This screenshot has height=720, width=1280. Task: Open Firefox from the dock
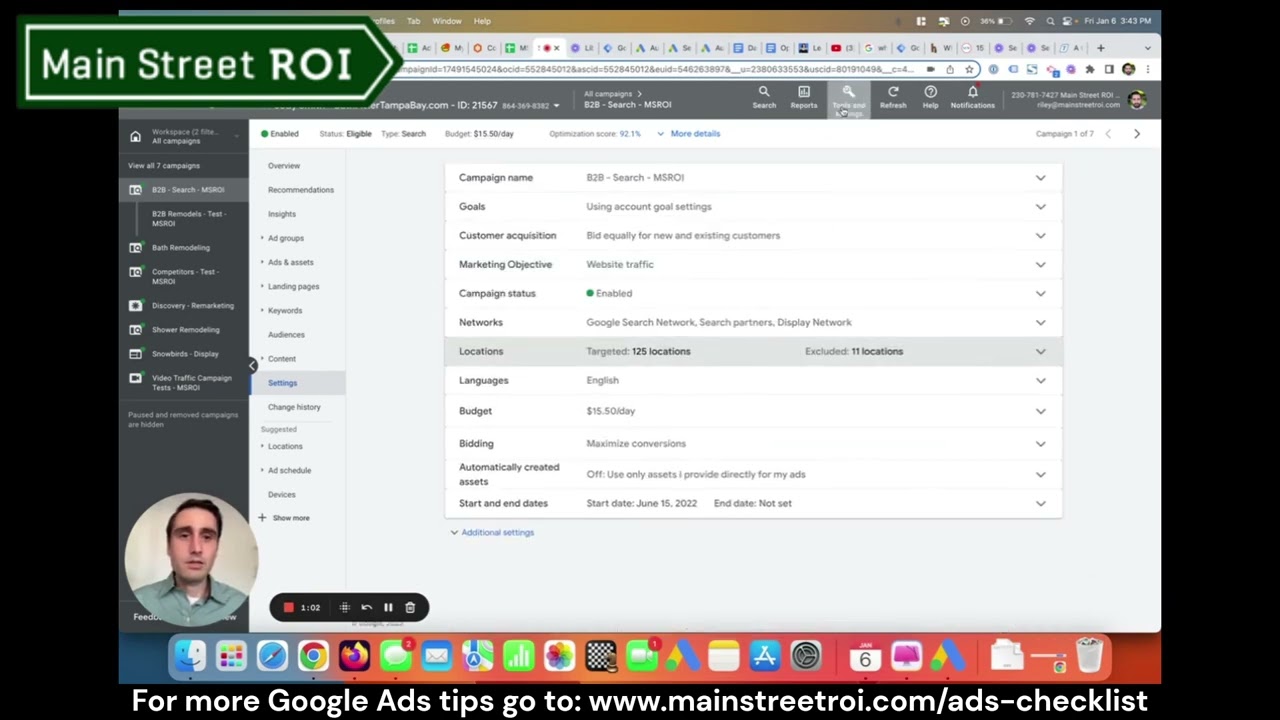(354, 656)
